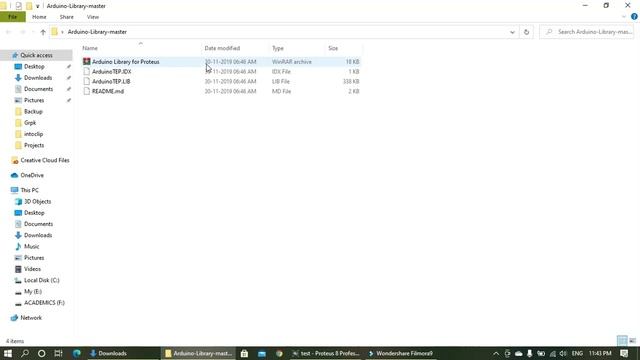Open the Projects folder
The image size is (640, 360).
coord(34,145)
